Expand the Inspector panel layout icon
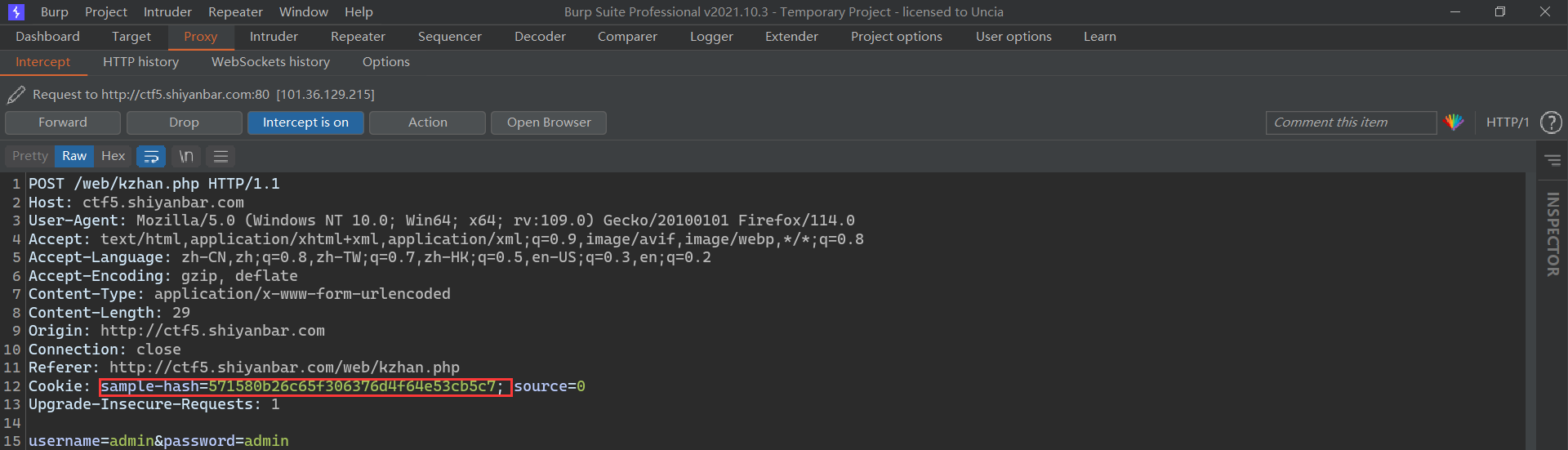1568x450 pixels. [x=1552, y=160]
